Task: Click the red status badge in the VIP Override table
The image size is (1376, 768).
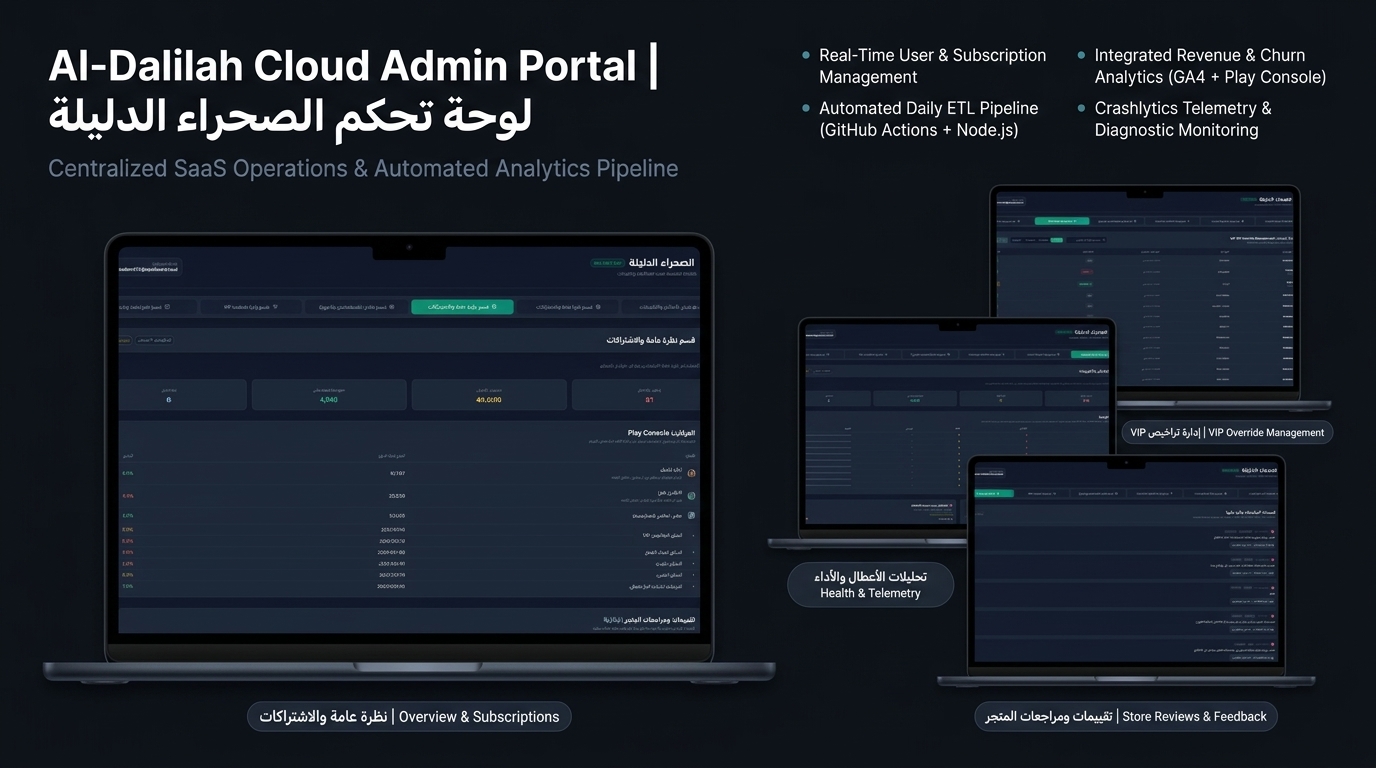Action: point(1085,271)
